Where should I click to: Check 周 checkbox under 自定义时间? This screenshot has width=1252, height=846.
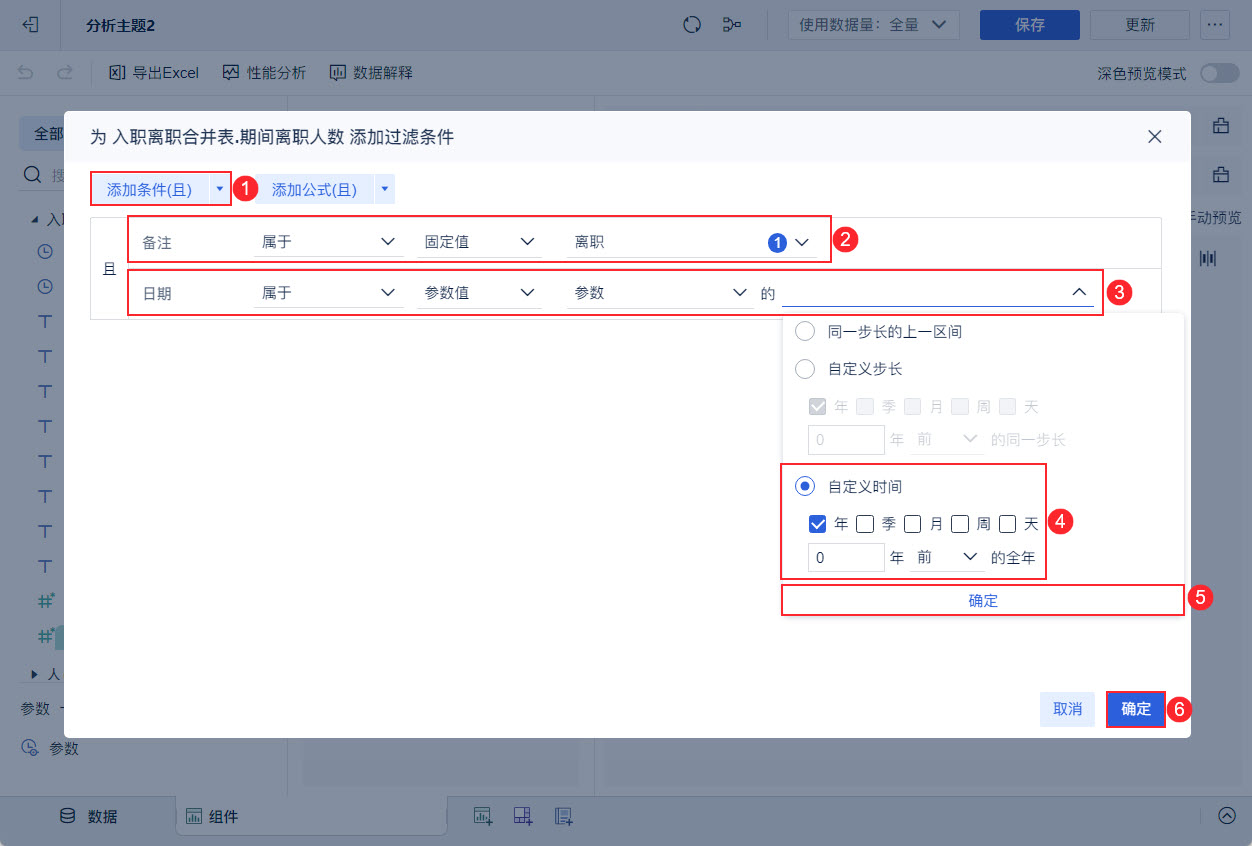tap(960, 524)
